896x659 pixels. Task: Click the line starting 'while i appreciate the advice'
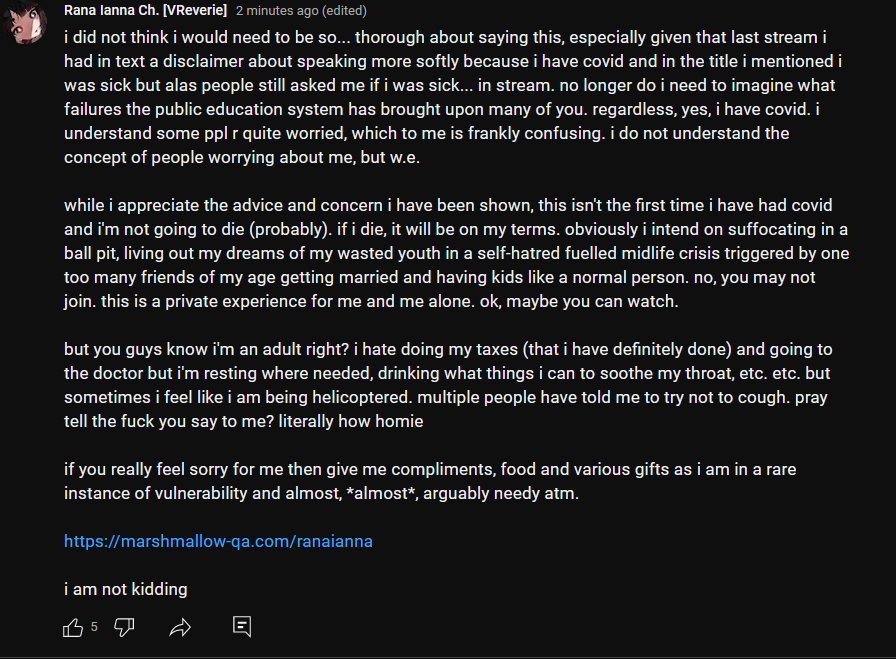coord(448,205)
